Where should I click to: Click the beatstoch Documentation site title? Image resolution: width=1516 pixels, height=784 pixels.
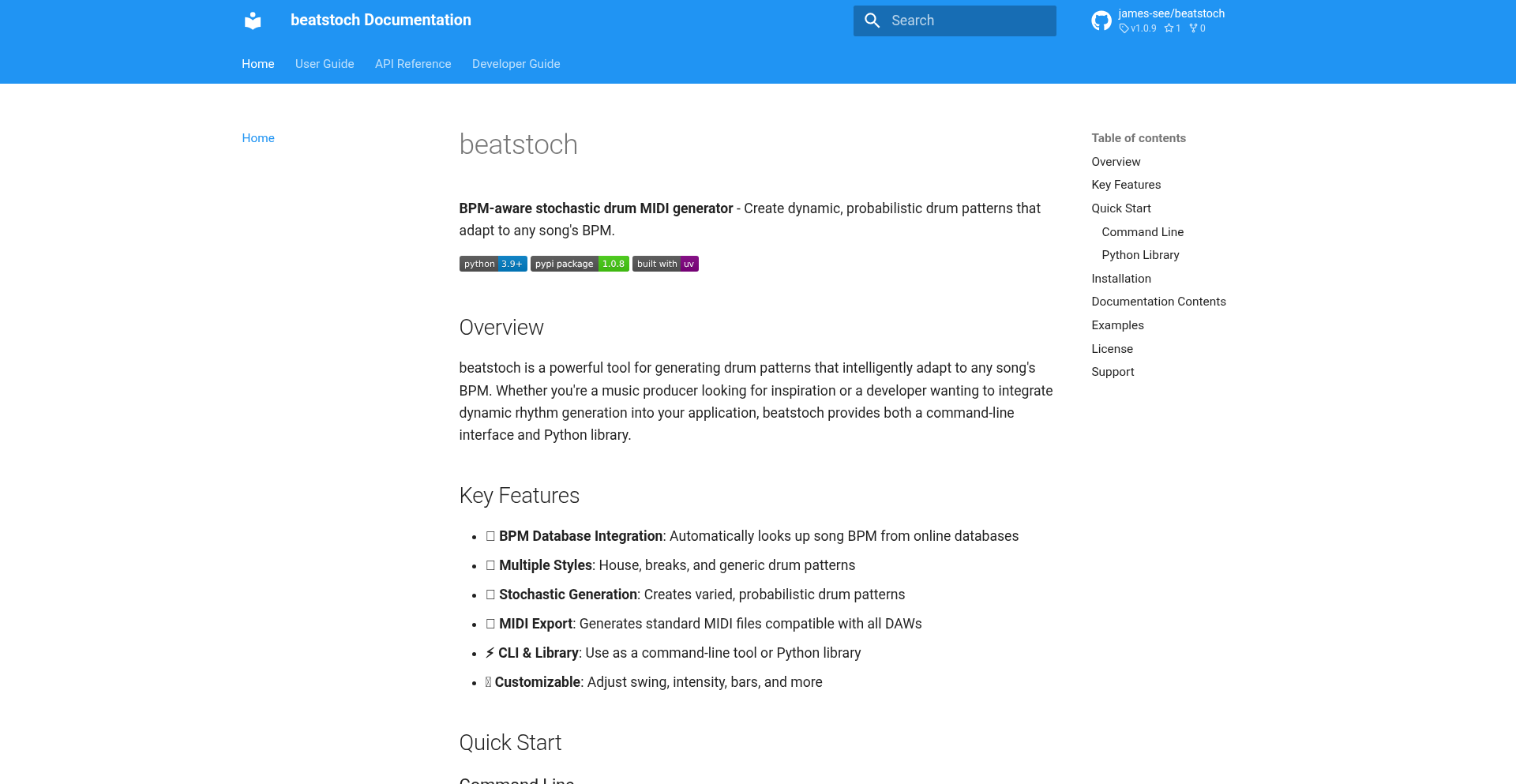381,21
